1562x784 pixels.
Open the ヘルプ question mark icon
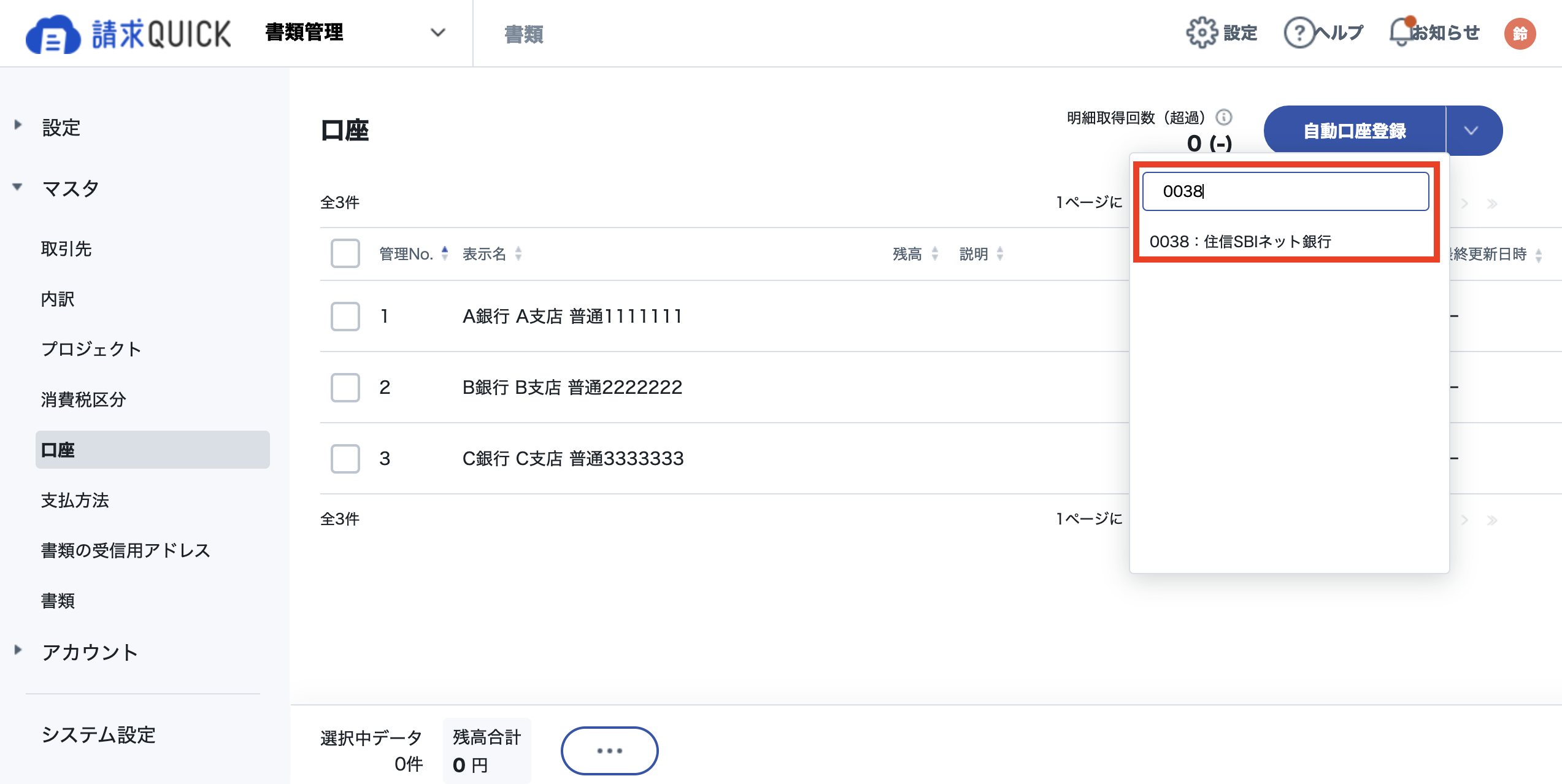point(1299,33)
